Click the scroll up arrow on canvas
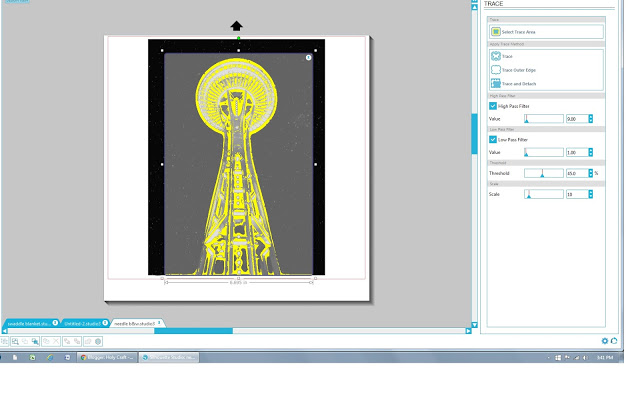 474,7
